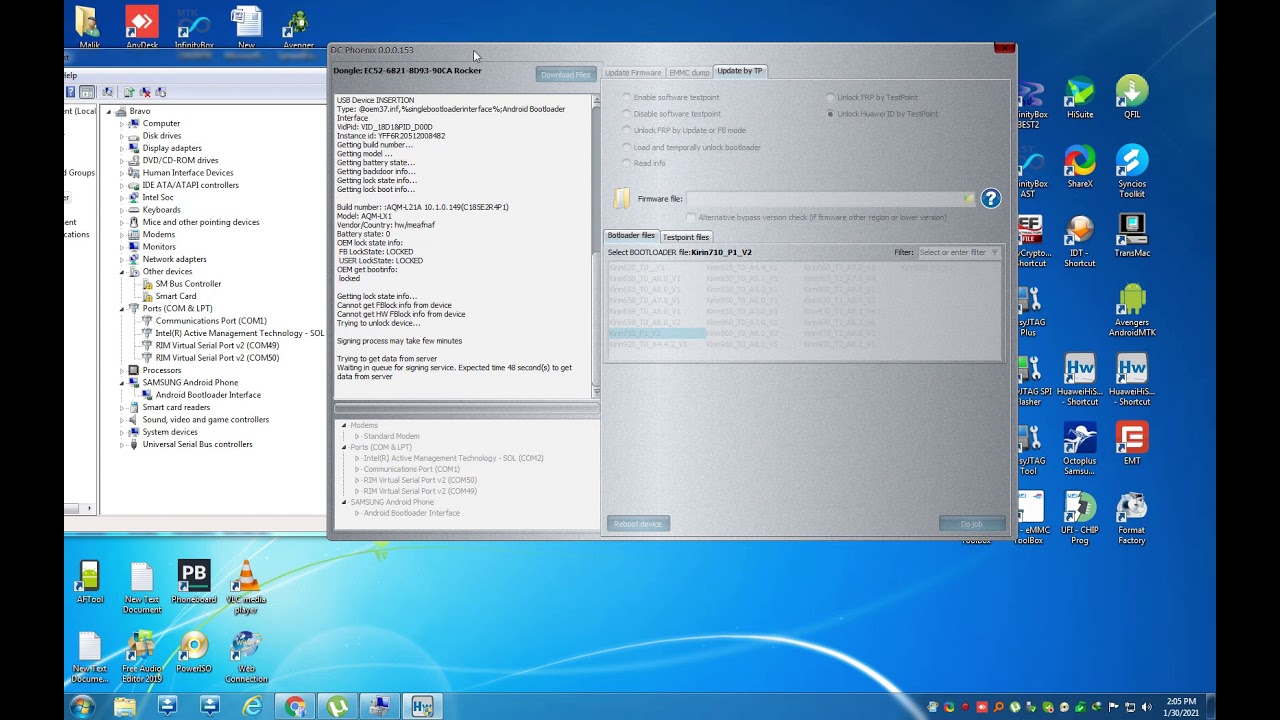Click the blue help question mark icon
The image size is (1280, 720).
(990, 198)
